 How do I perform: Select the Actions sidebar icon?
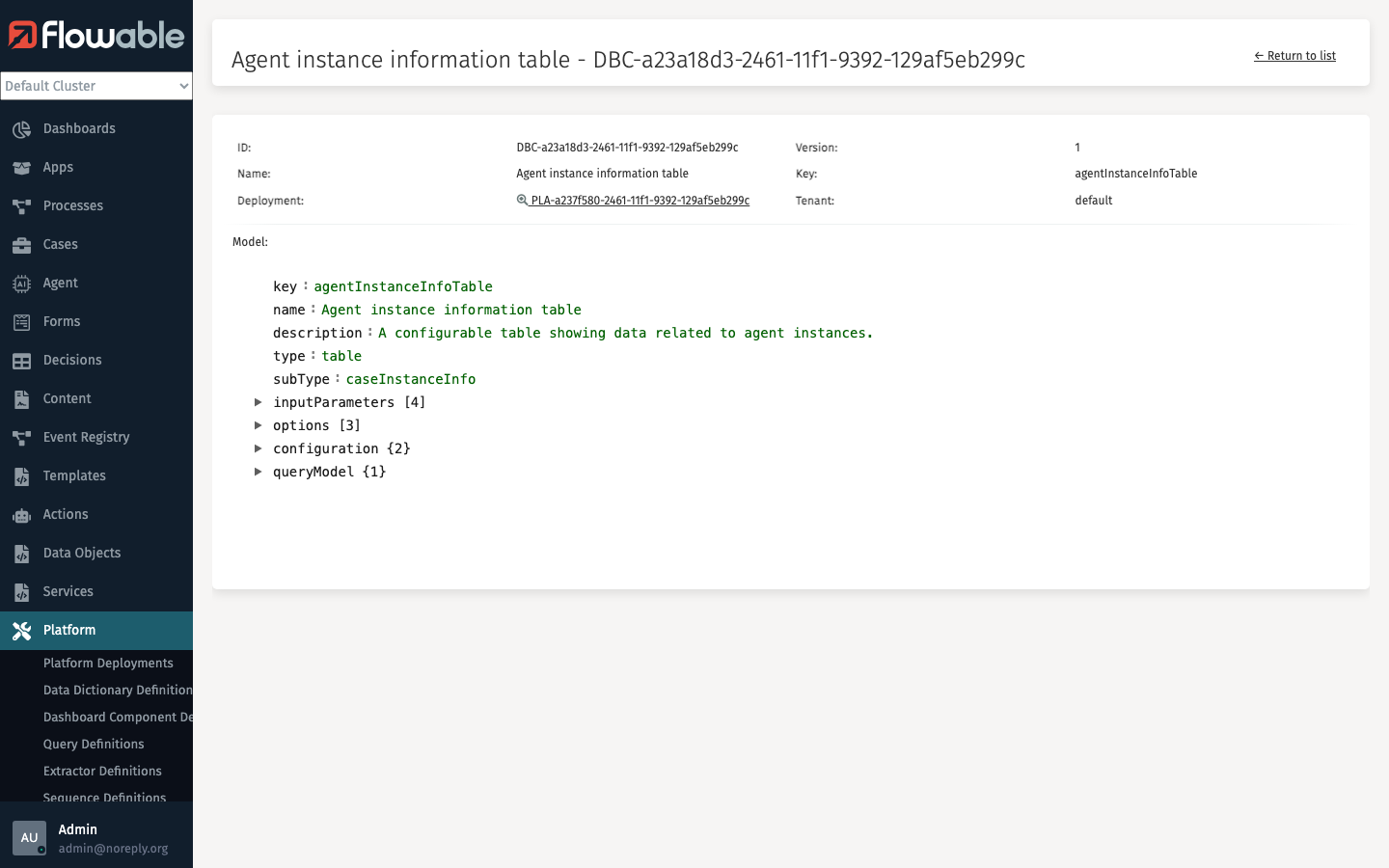click(x=22, y=514)
